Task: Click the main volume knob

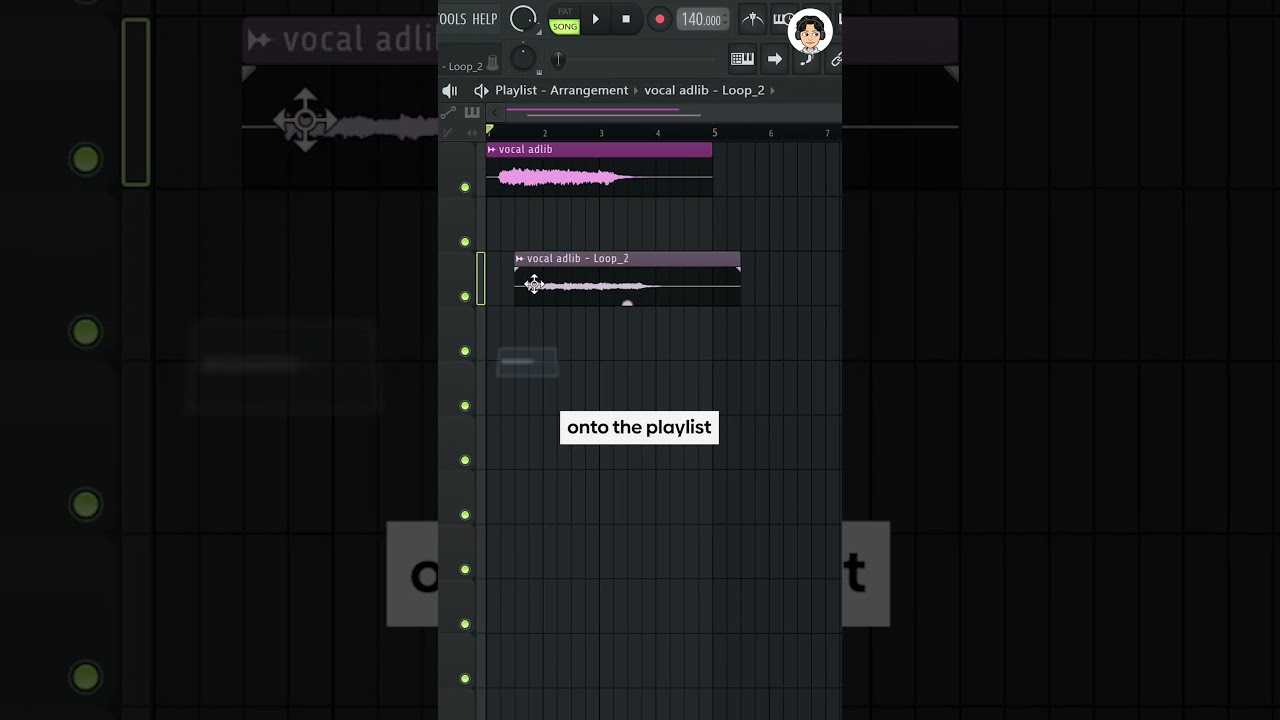Action: (x=523, y=18)
